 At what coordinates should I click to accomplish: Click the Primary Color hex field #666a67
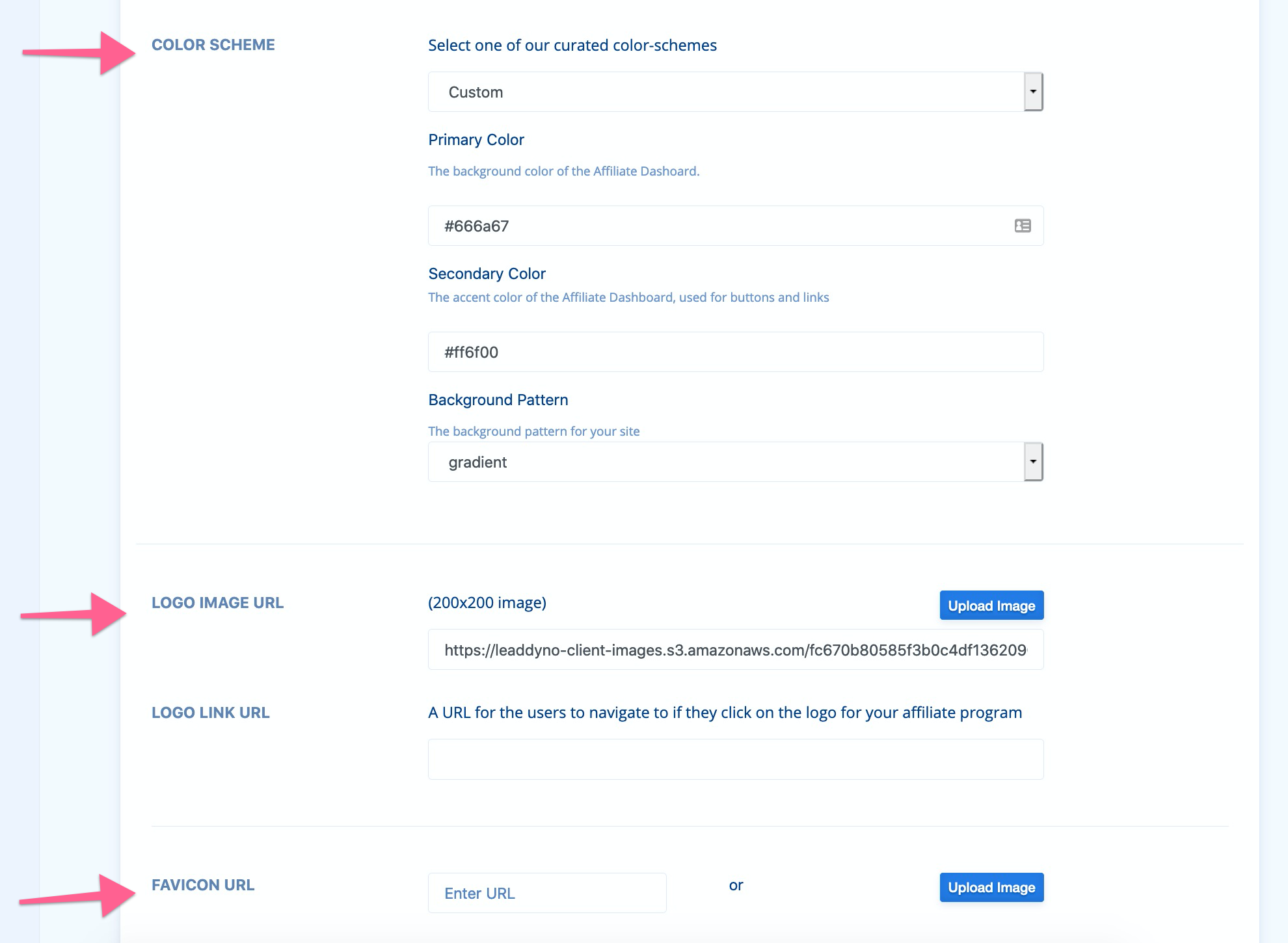736,226
